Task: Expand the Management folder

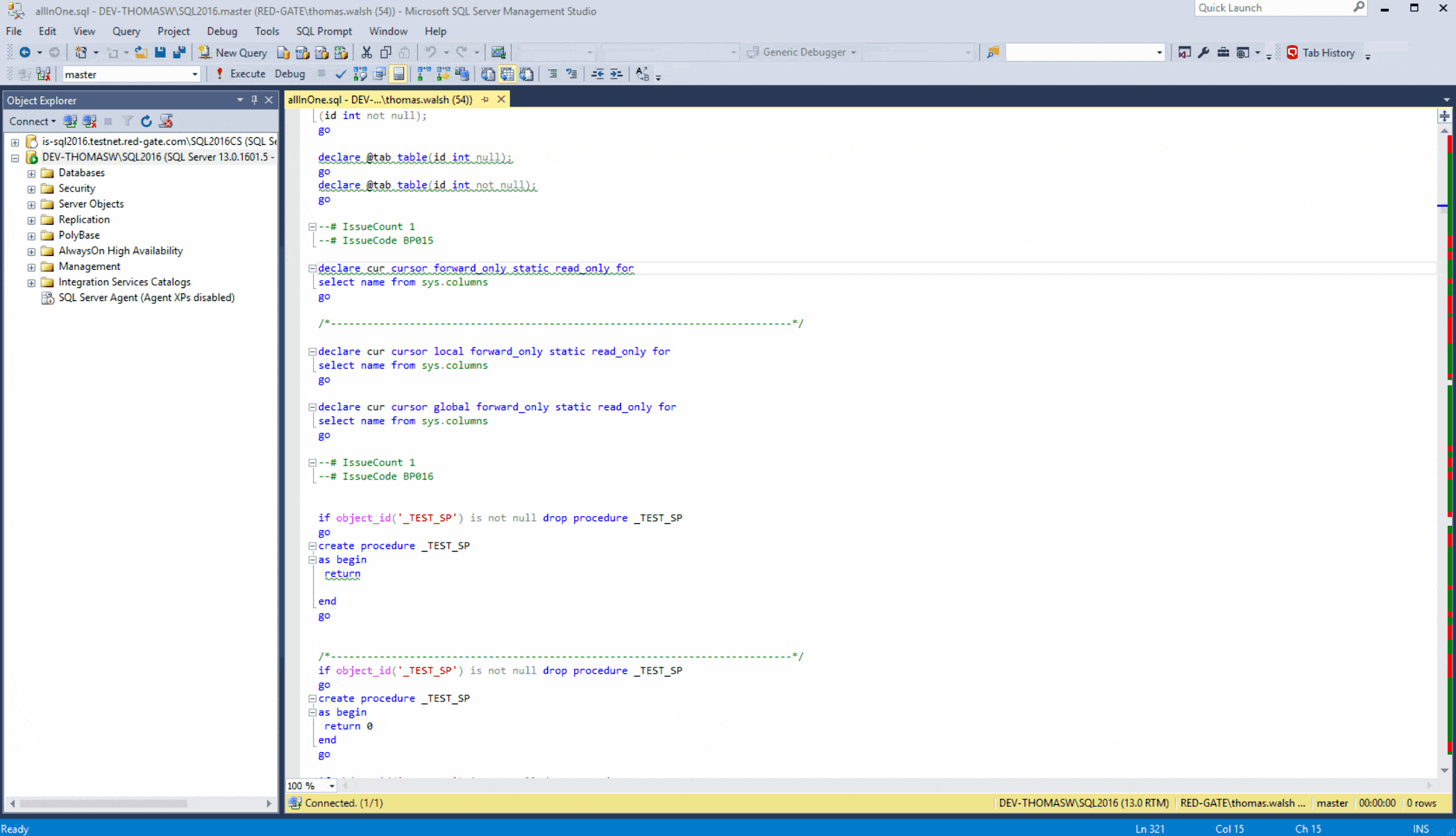Action: point(31,267)
